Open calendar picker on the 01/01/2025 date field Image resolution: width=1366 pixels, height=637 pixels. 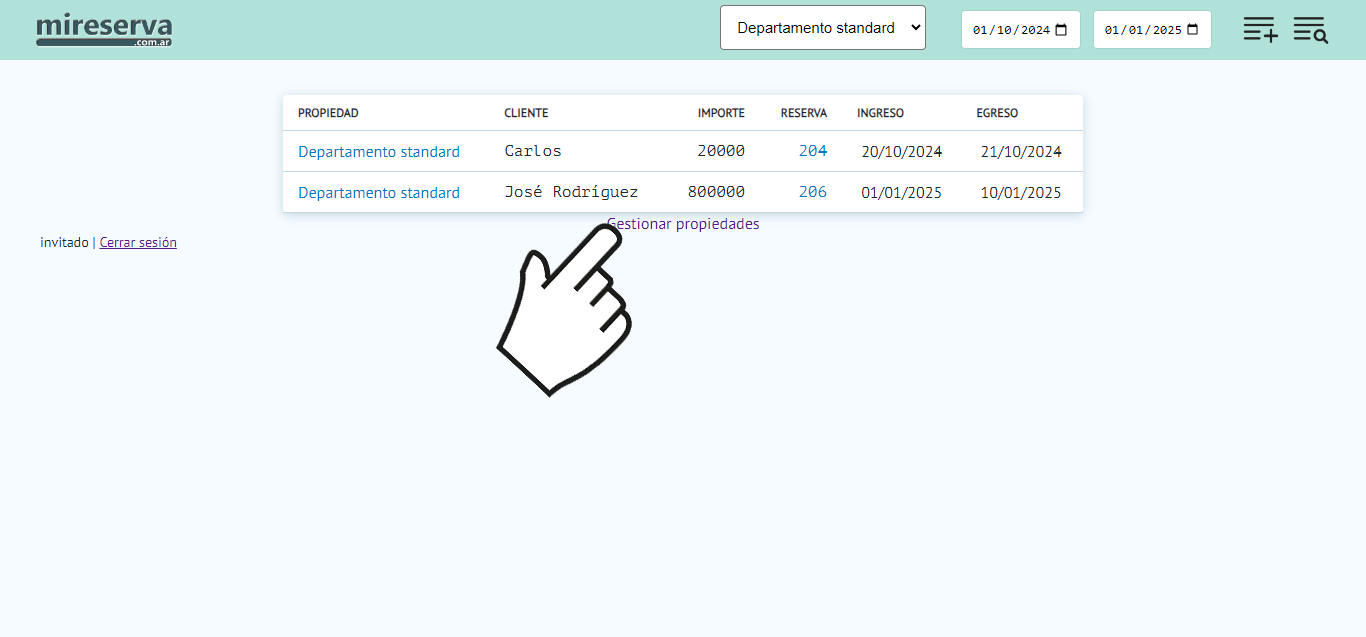pos(1193,30)
